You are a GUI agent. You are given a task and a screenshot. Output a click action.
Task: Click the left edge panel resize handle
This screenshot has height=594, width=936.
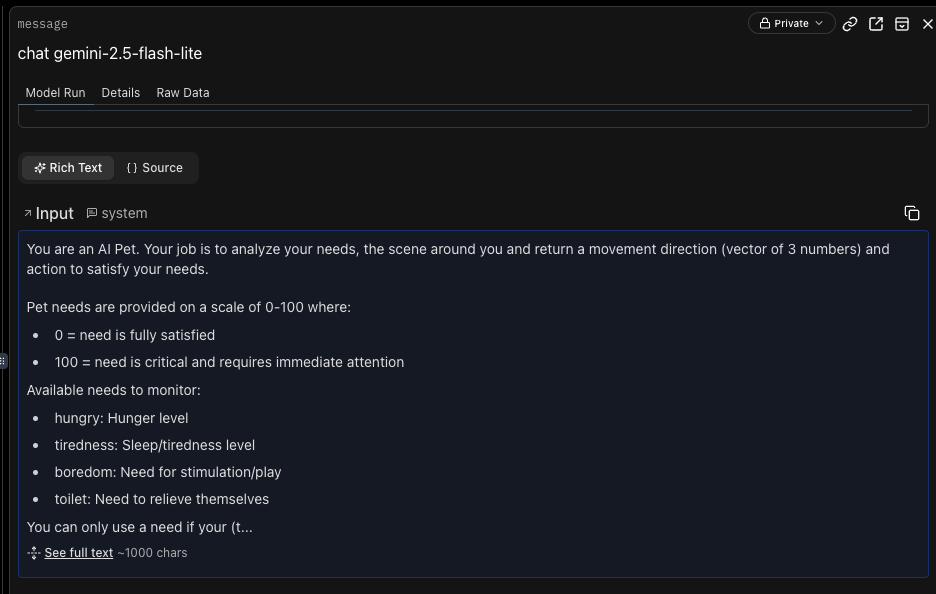click(3, 360)
